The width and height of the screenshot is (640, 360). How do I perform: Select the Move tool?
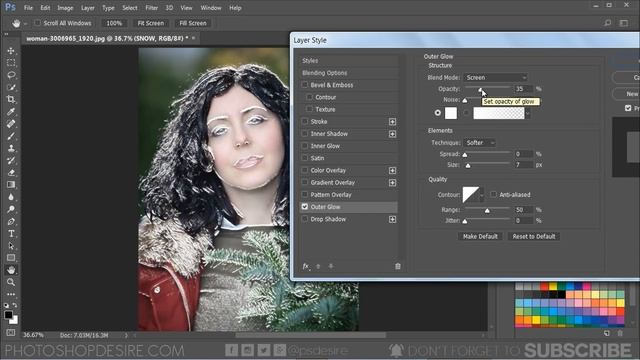point(11,51)
